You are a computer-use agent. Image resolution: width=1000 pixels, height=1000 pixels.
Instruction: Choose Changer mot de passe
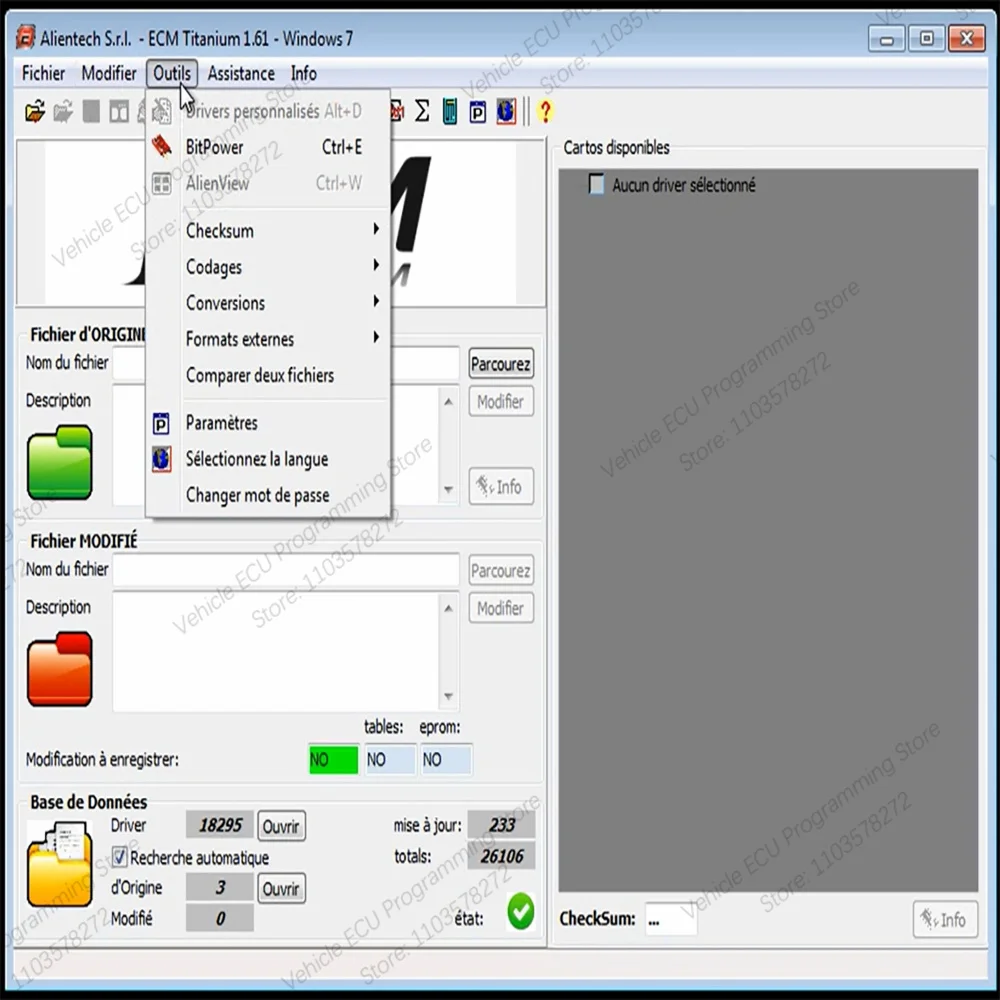(x=268, y=495)
